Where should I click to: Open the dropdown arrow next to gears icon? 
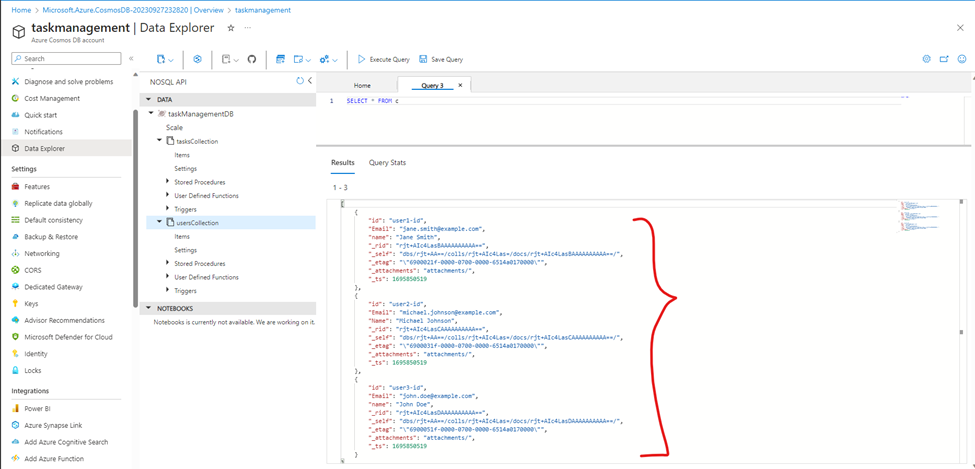(335, 60)
